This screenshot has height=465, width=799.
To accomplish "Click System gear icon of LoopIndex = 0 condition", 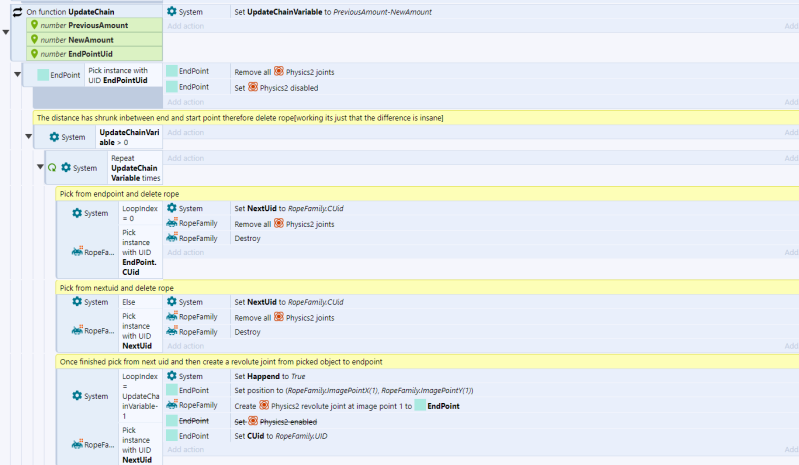I will pyautogui.click(x=77, y=213).
